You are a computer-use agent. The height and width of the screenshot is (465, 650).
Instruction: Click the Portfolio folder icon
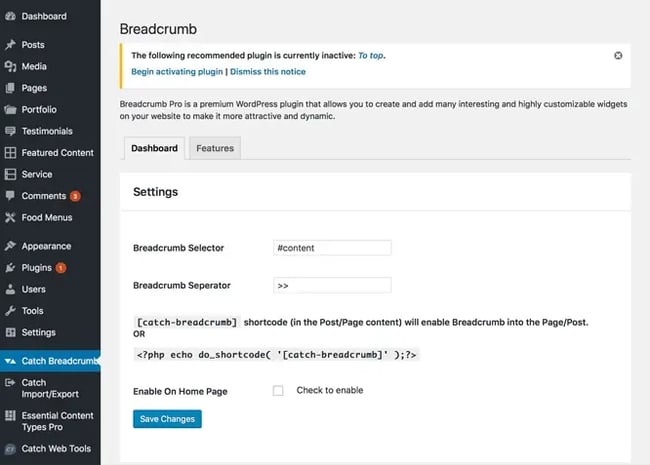[x=10, y=109]
